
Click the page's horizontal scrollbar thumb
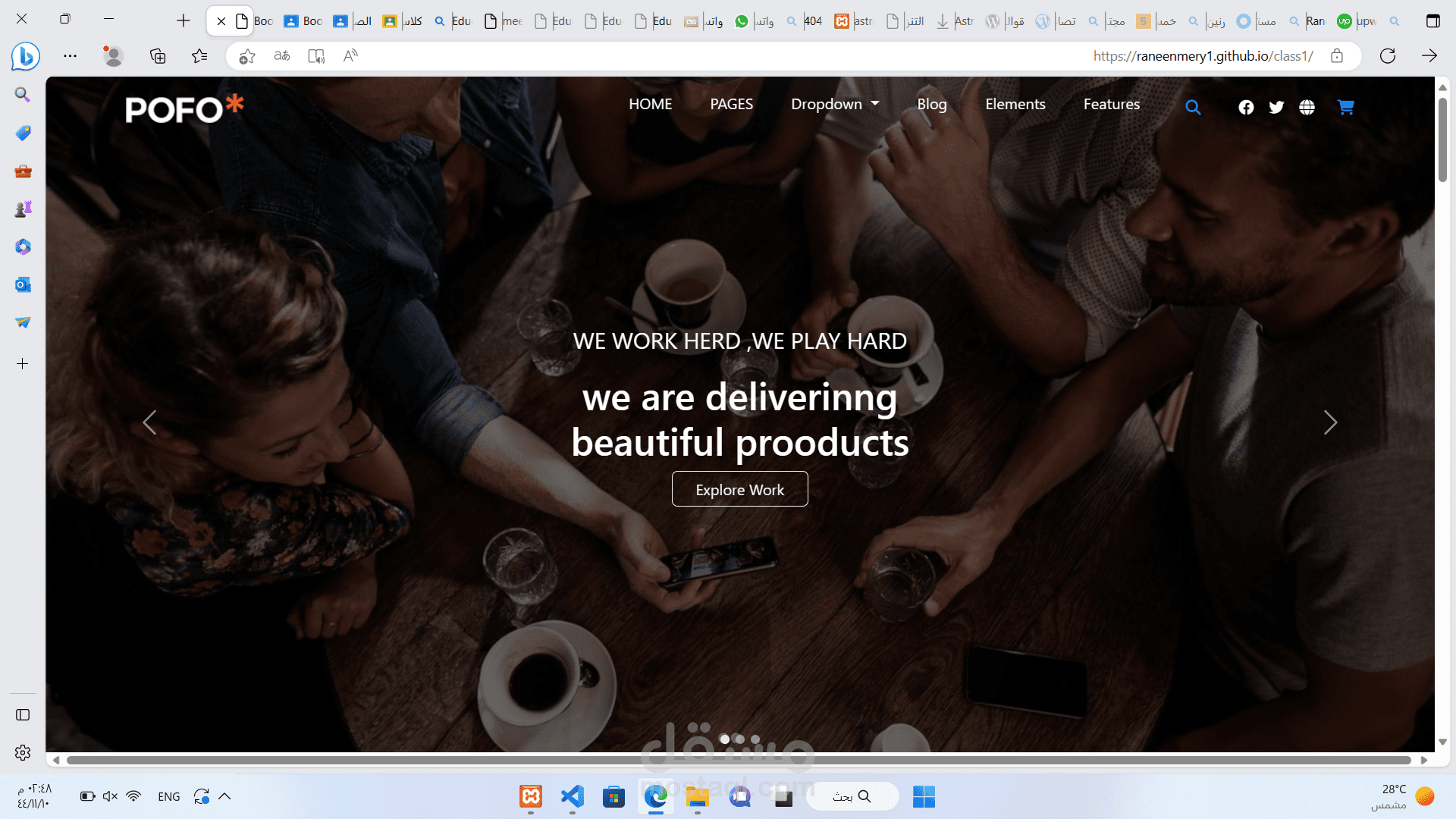(x=739, y=760)
